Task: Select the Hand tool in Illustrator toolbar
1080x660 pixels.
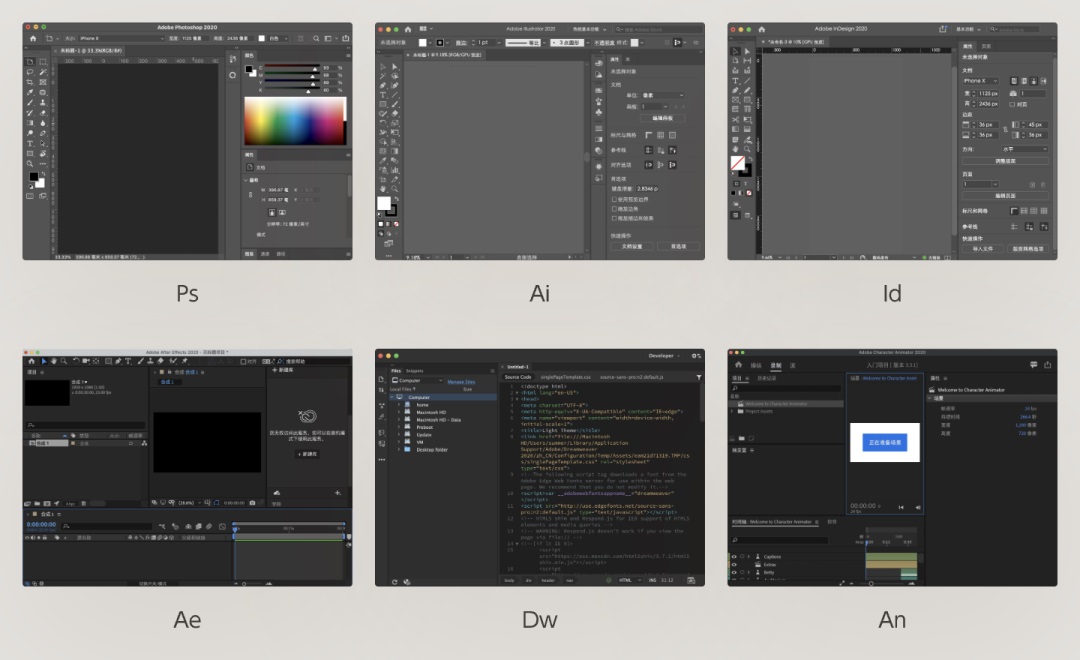Action: point(383,187)
